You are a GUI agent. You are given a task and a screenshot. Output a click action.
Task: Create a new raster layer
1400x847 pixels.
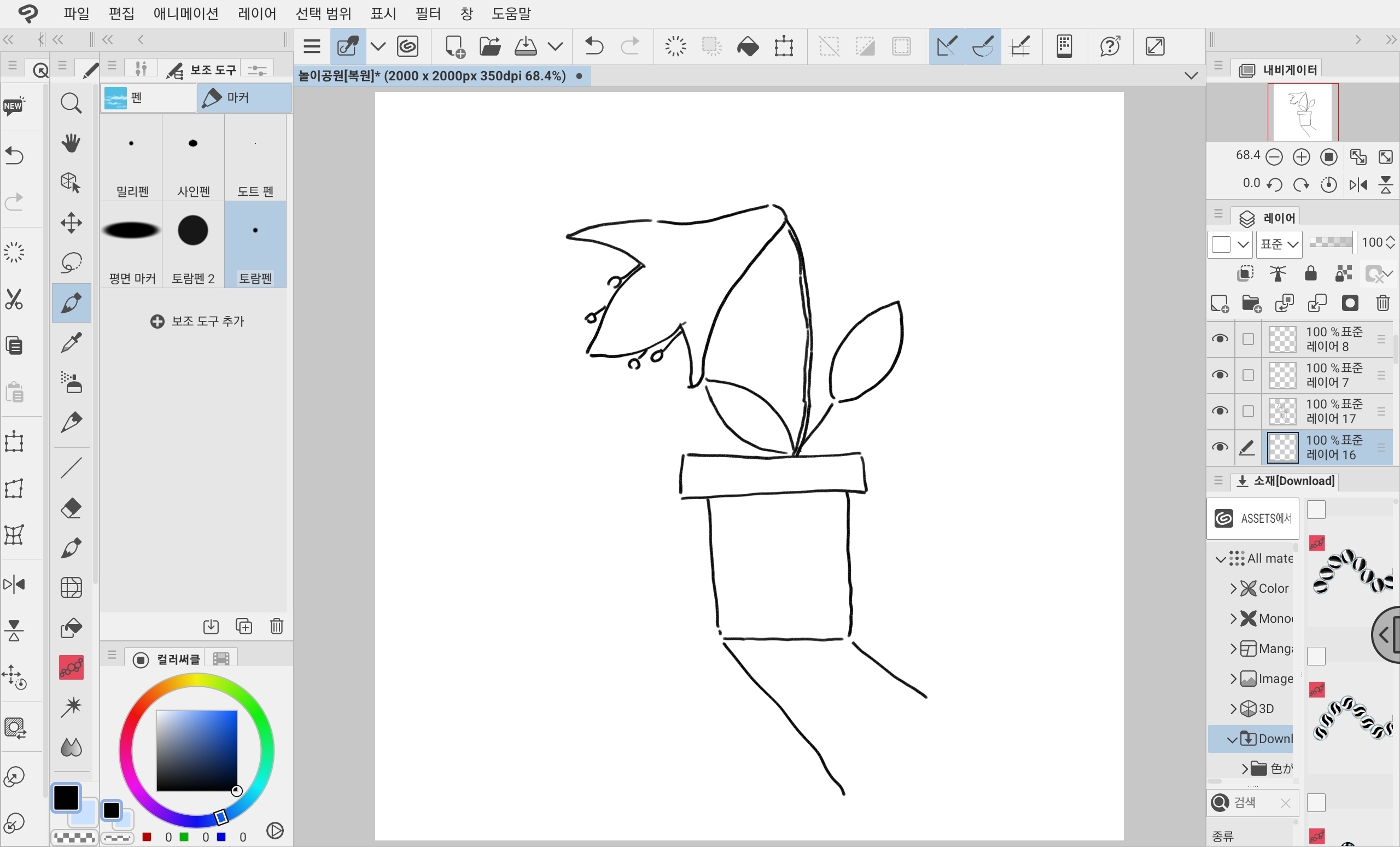[x=1220, y=304]
